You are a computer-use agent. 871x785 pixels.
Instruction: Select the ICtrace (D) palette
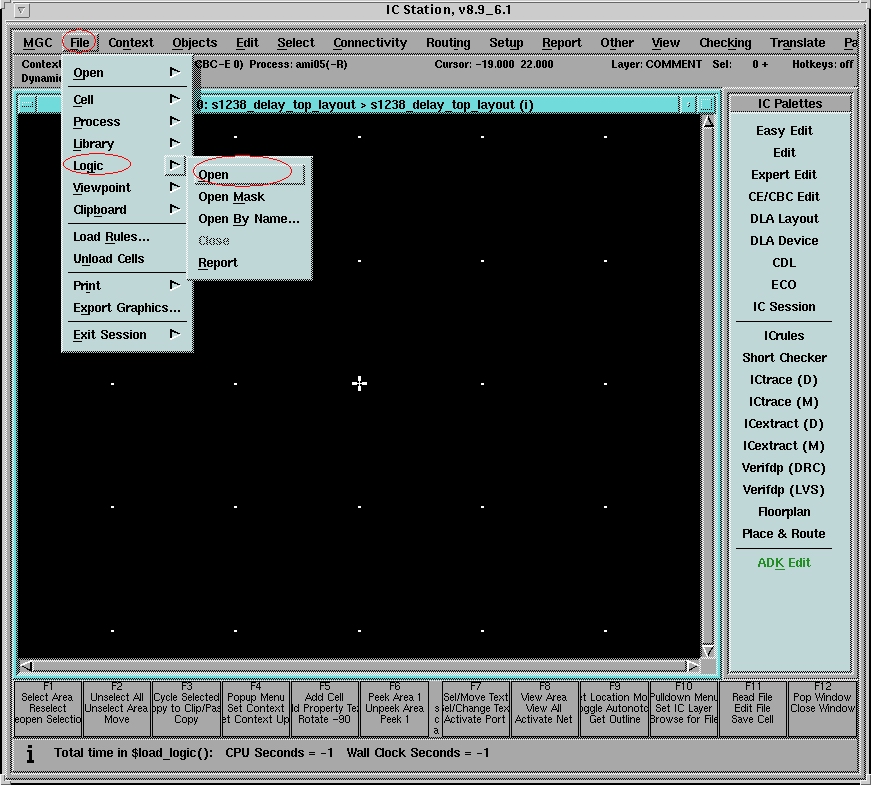tap(784, 380)
